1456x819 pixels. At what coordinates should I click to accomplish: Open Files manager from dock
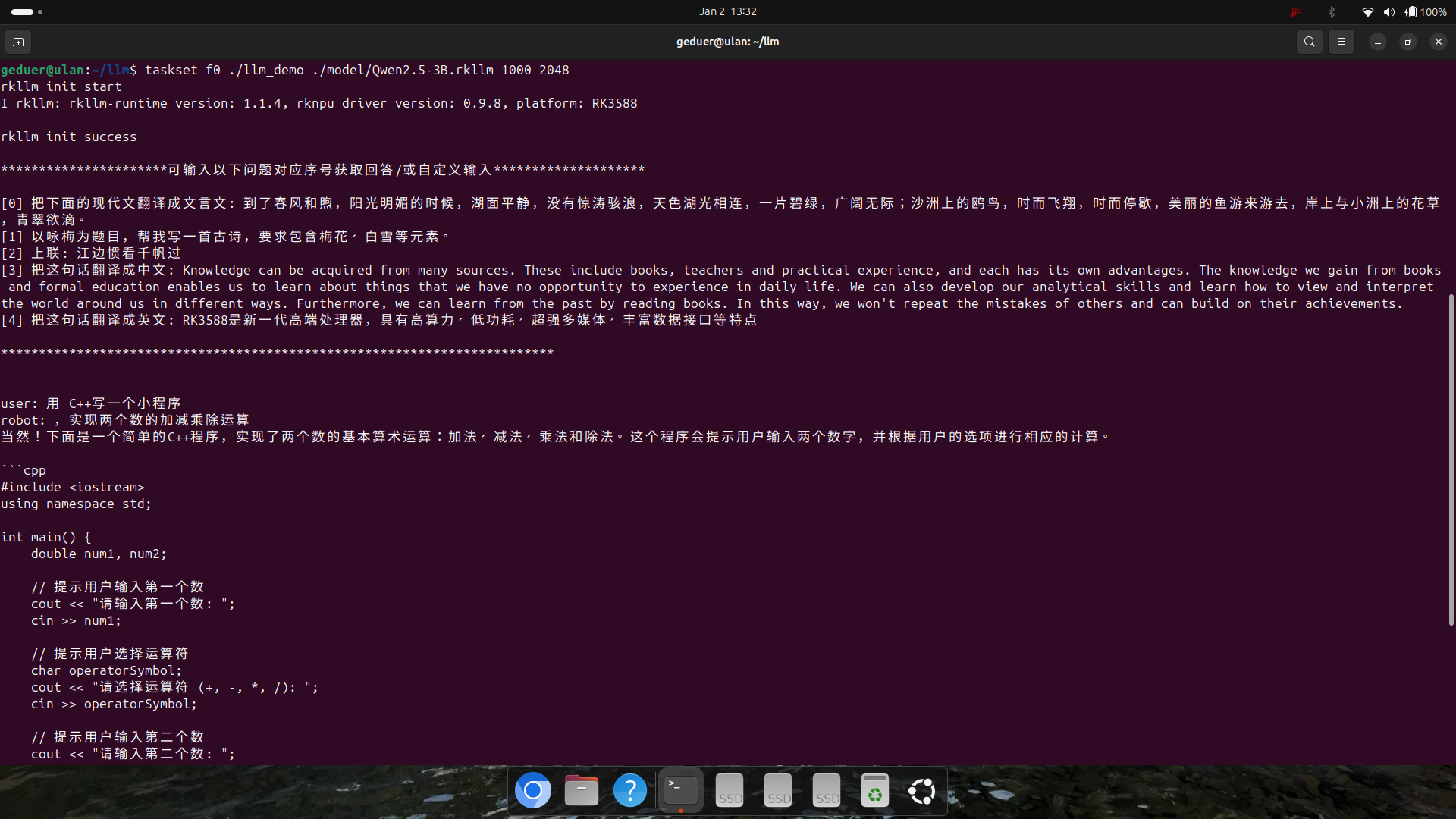pyautogui.click(x=582, y=791)
